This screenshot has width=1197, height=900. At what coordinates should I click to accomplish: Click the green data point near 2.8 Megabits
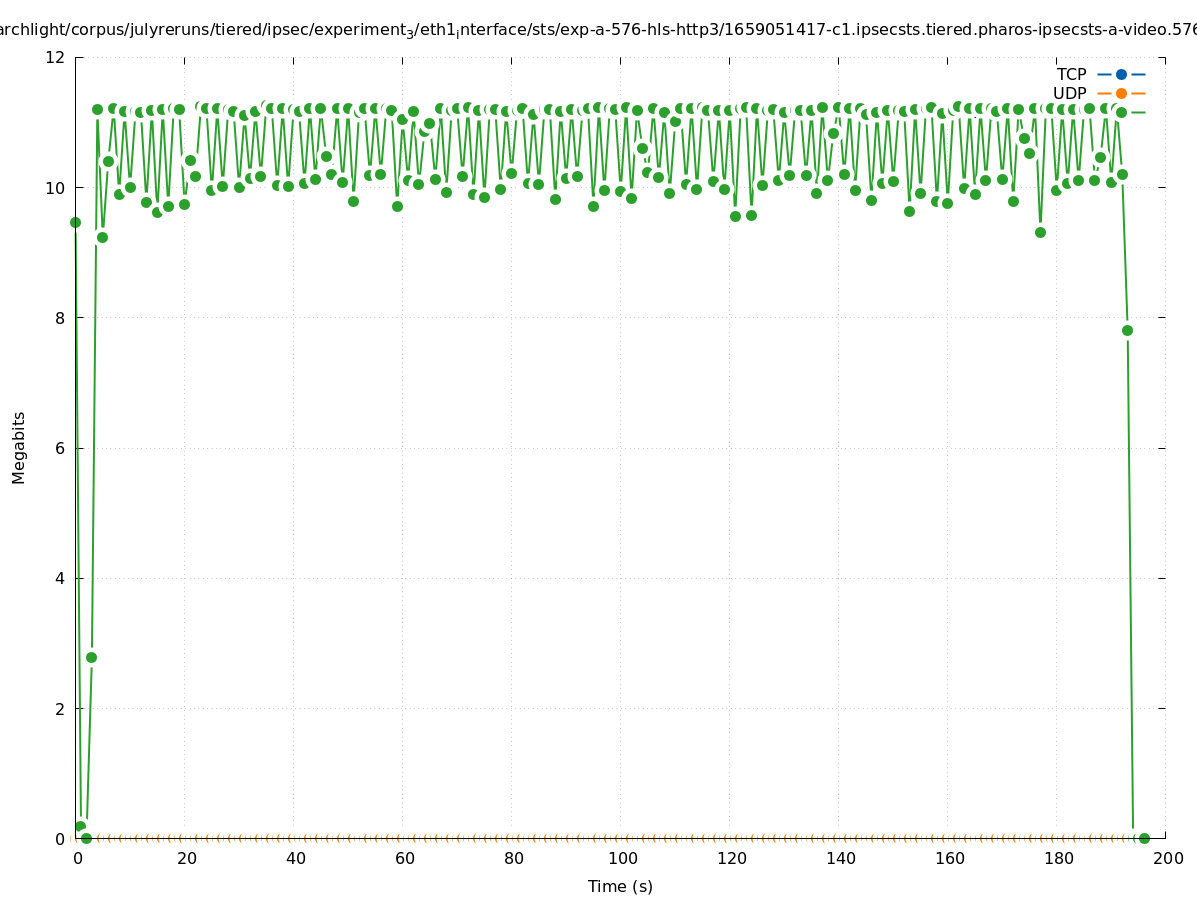pos(91,657)
